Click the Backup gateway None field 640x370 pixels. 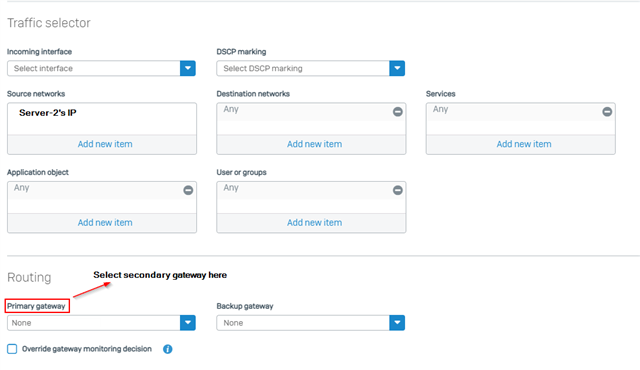tap(303, 323)
